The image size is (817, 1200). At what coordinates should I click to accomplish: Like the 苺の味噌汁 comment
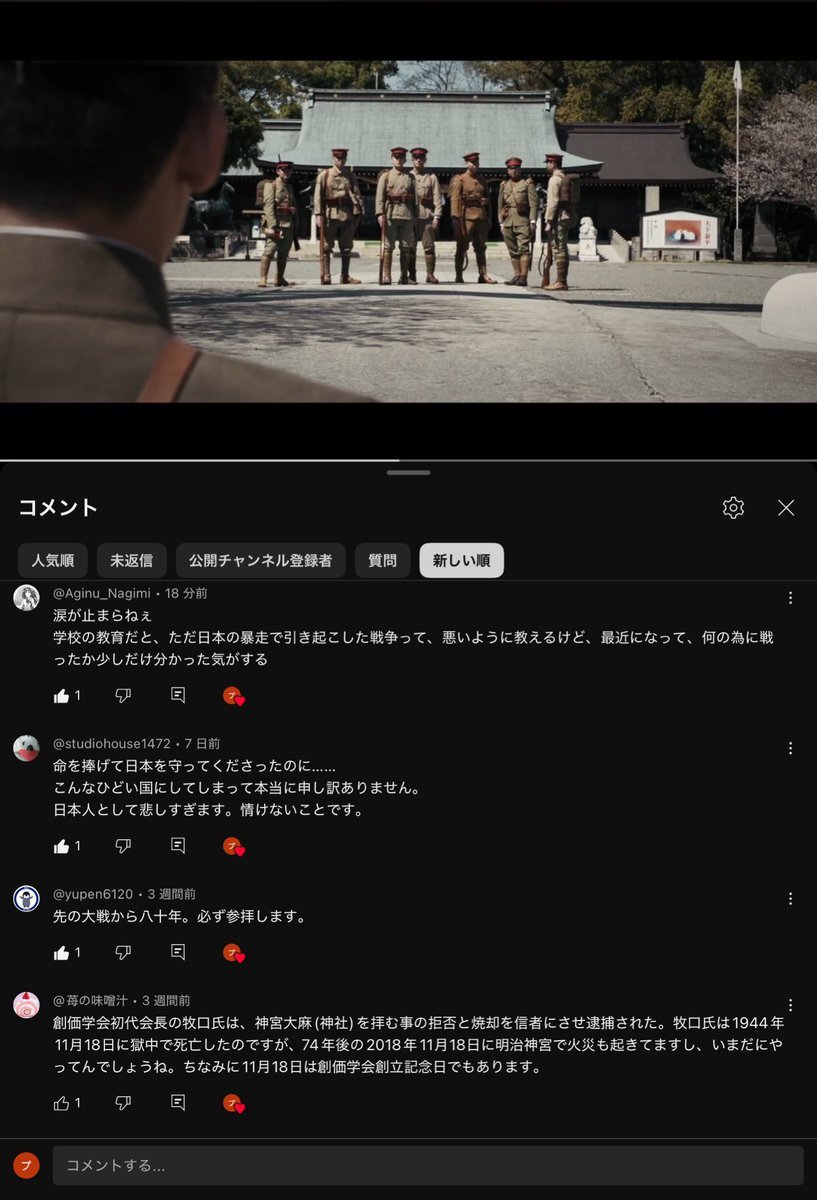61,1103
